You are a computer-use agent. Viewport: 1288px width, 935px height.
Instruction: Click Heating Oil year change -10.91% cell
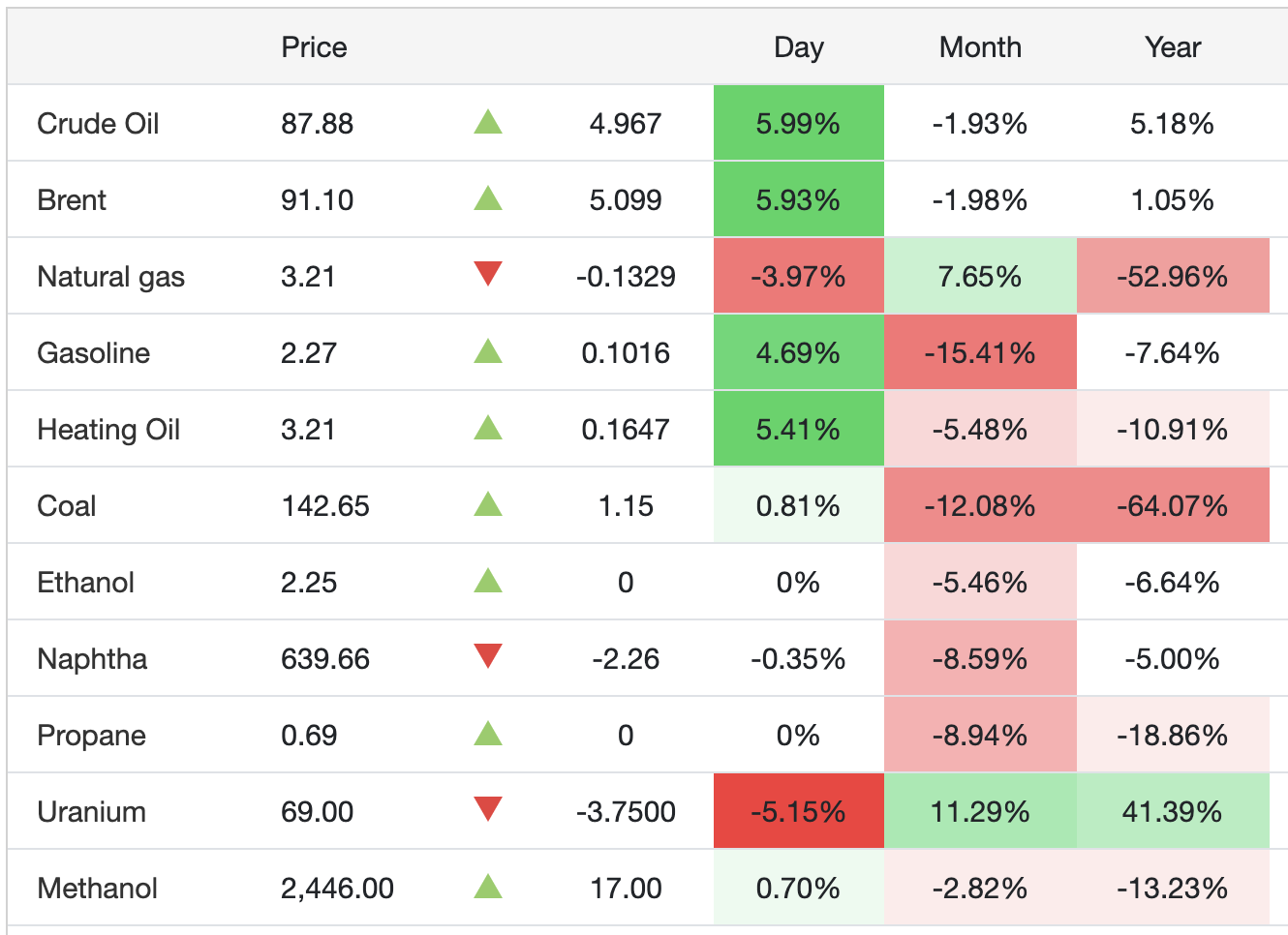click(1173, 429)
